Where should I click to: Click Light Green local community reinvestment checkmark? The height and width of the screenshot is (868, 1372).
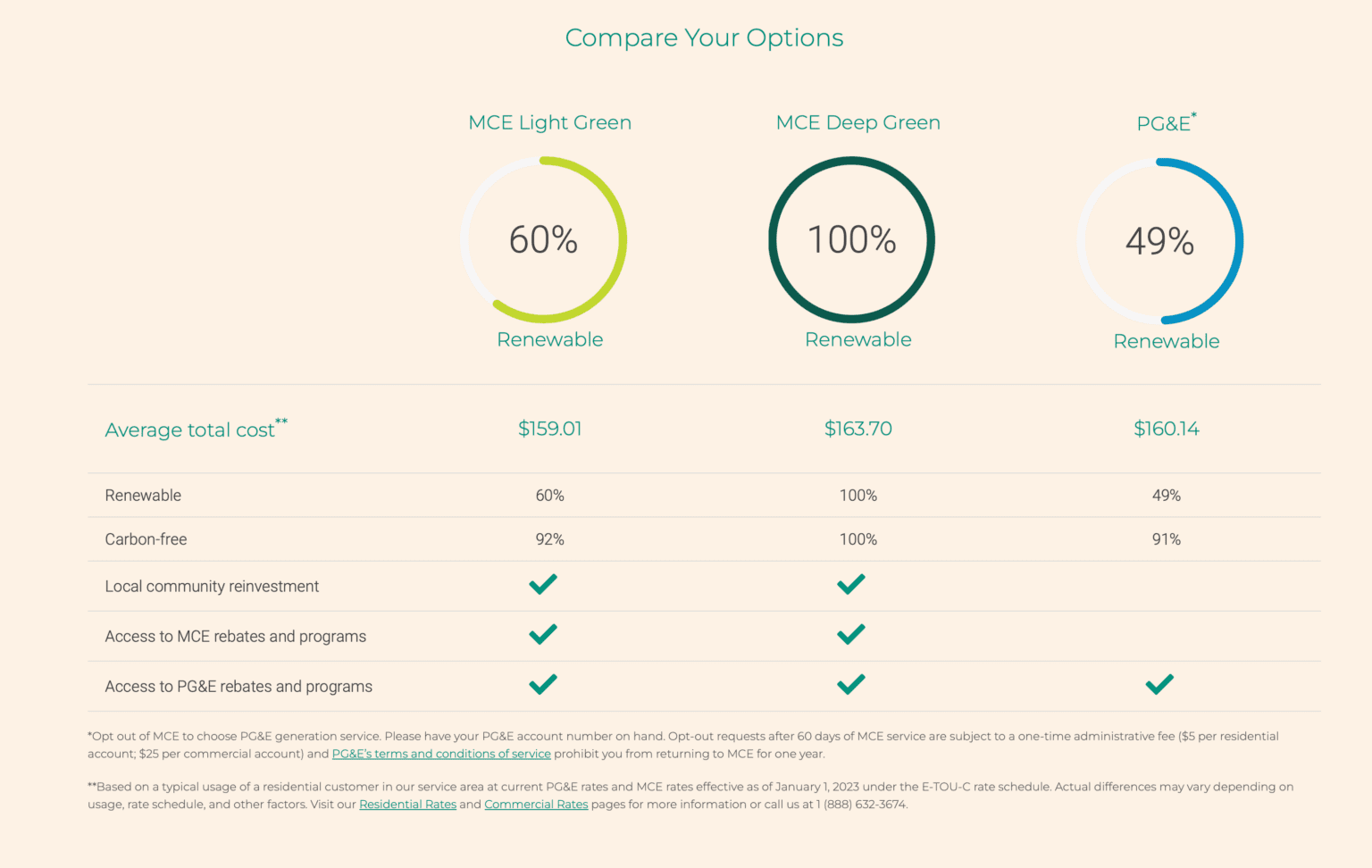pyautogui.click(x=543, y=584)
